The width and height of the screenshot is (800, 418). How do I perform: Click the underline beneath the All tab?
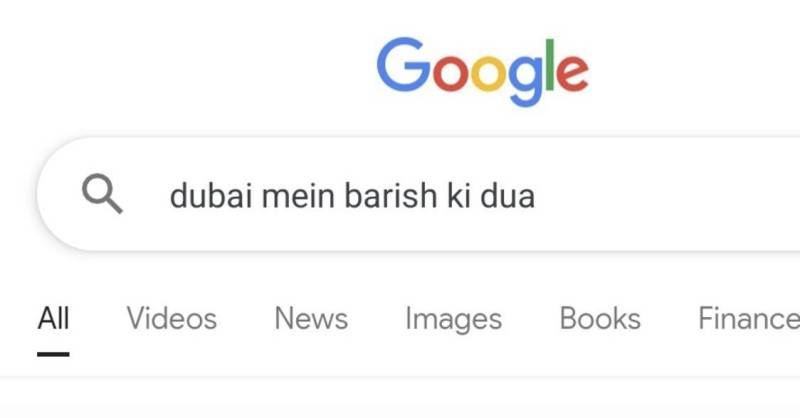(53, 354)
